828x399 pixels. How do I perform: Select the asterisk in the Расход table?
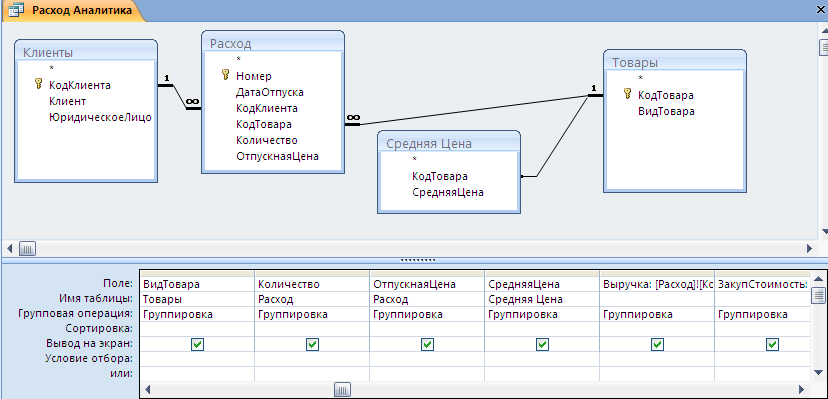(x=239, y=59)
